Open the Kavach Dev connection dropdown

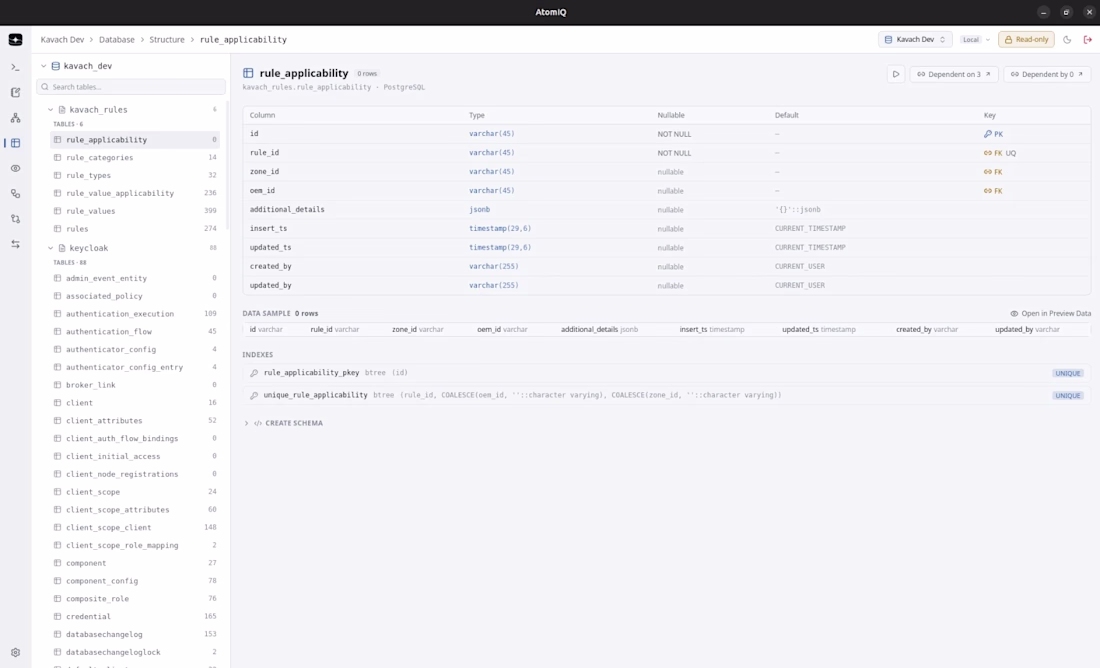[915, 40]
